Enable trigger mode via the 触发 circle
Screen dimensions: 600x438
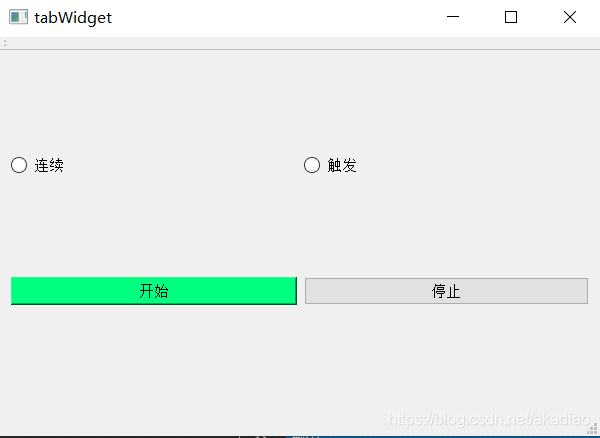tap(312, 165)
